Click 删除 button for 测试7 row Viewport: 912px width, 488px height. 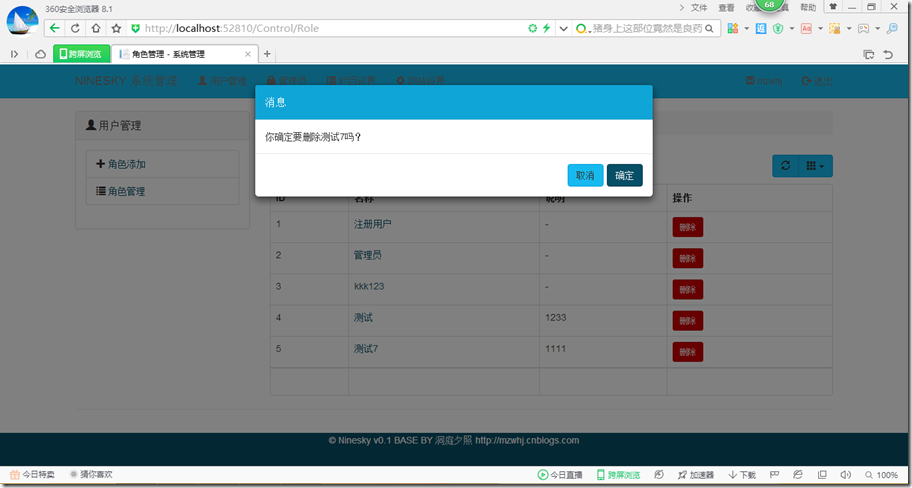[687, 352]
